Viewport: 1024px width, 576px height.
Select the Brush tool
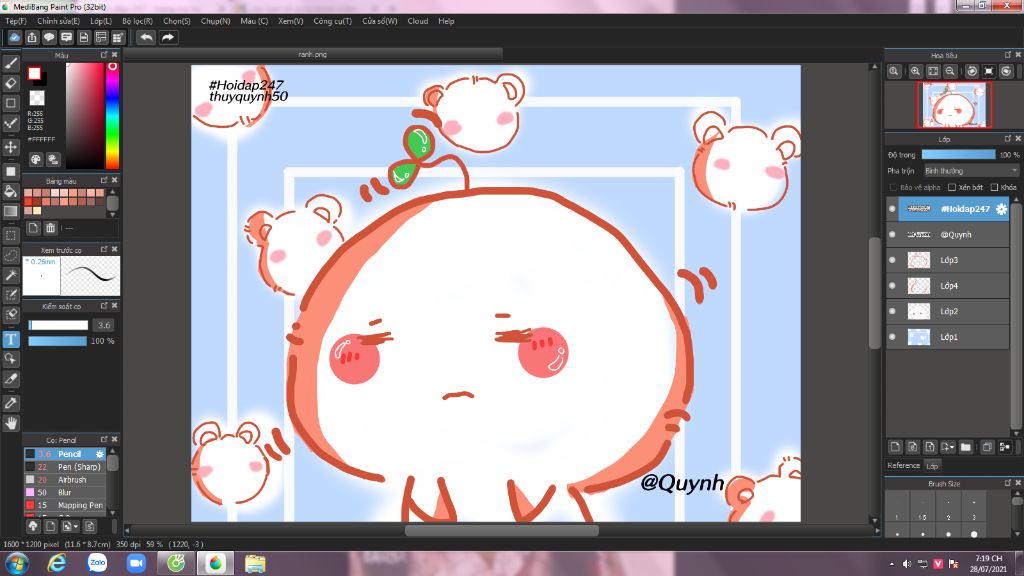(x=10, y=63)
